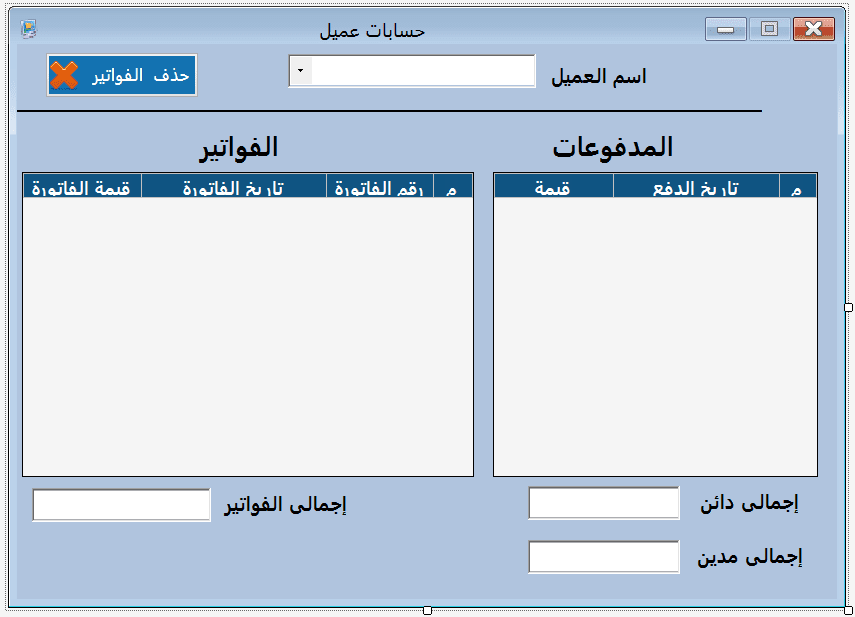Screen dimensions: 855x617
Task: Click the تاريخ الدفع column header
Action: pos(696,186)
